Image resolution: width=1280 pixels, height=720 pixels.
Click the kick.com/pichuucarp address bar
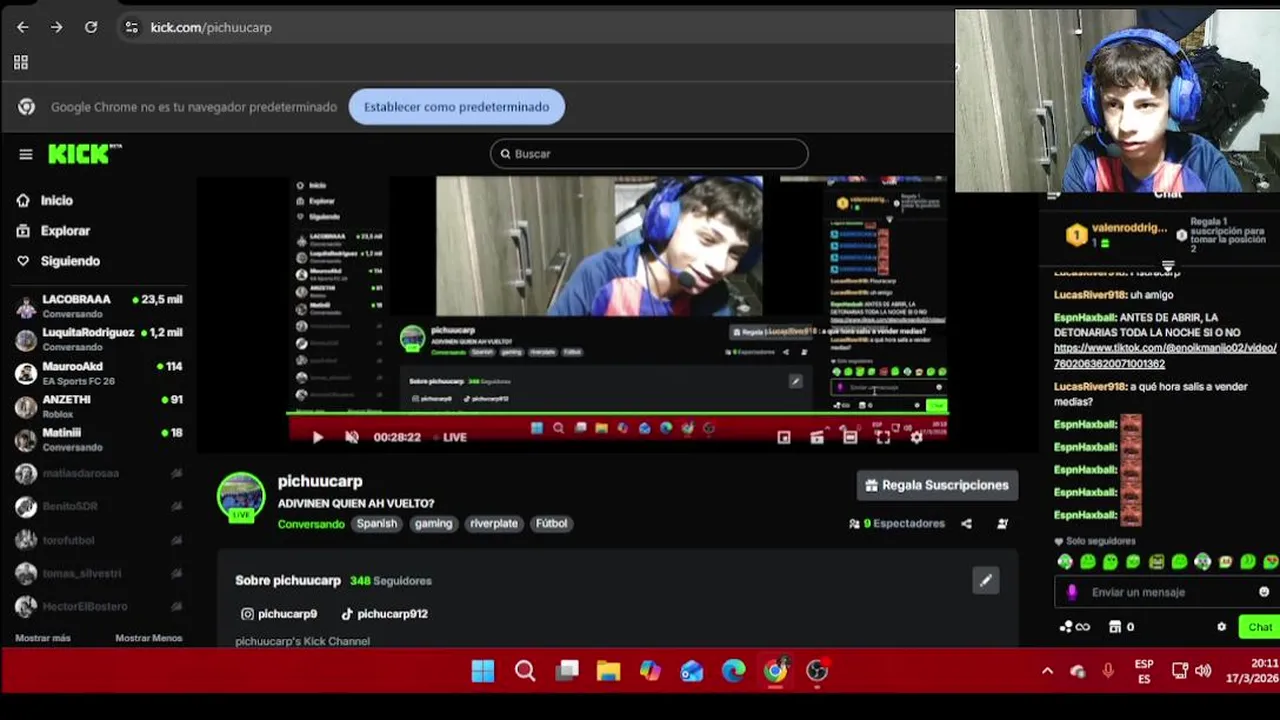point(211,27)
